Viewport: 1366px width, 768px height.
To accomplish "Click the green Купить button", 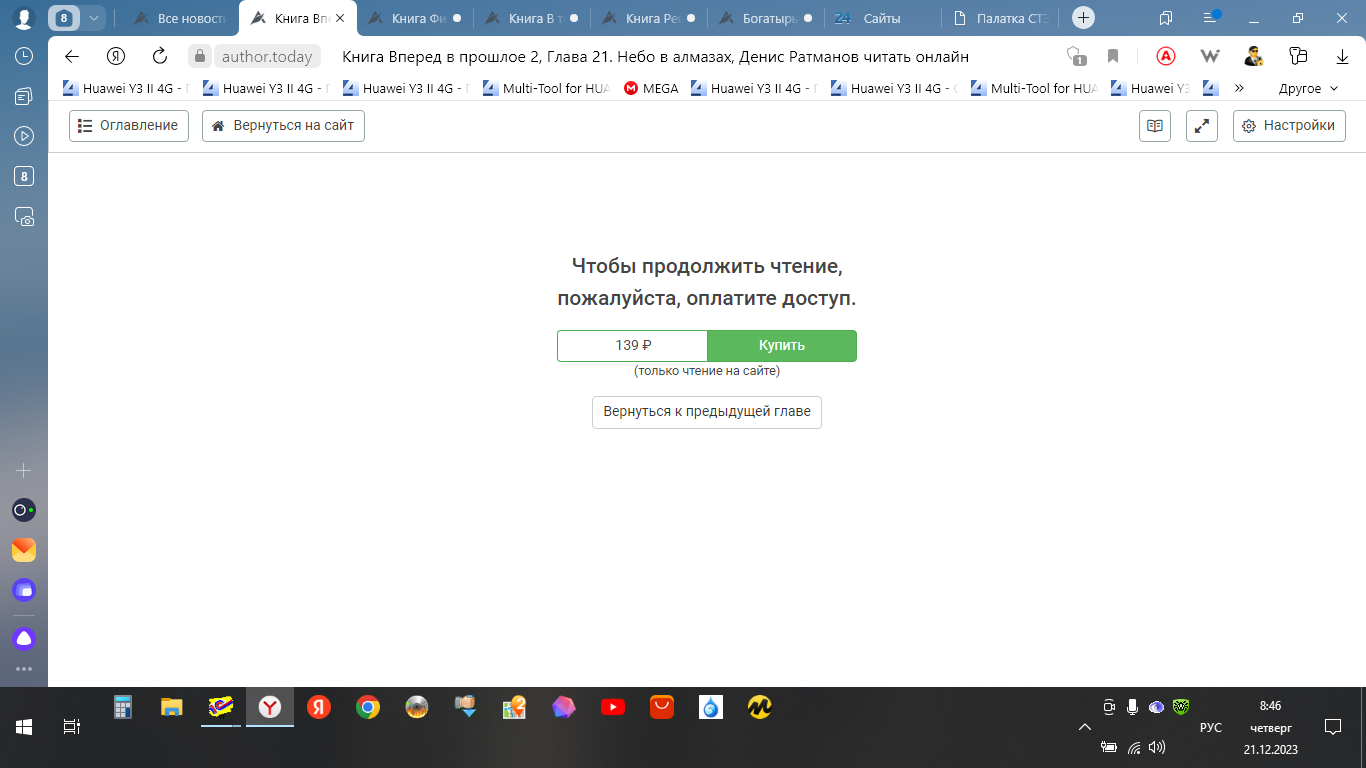I will pyautogui.click(x=781, y=345).
